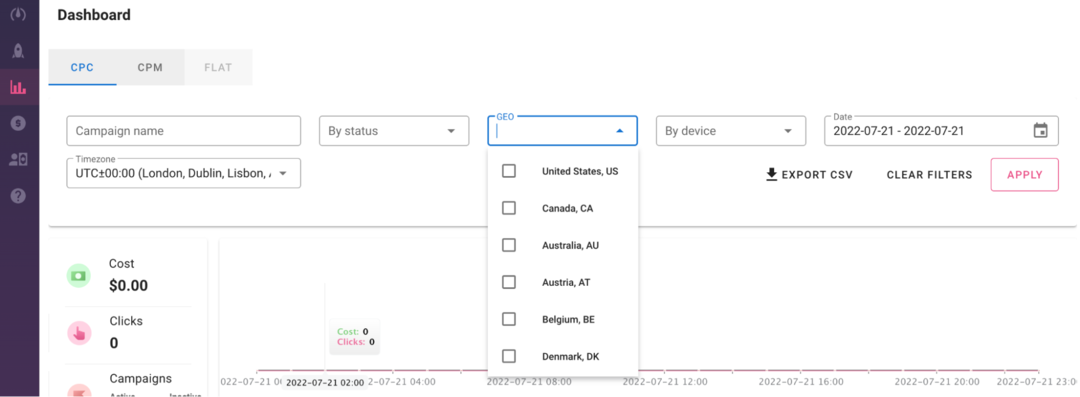
Task: Click the download icon beside Export CSV
Action: pyautogui.click(x=771, y=174)
